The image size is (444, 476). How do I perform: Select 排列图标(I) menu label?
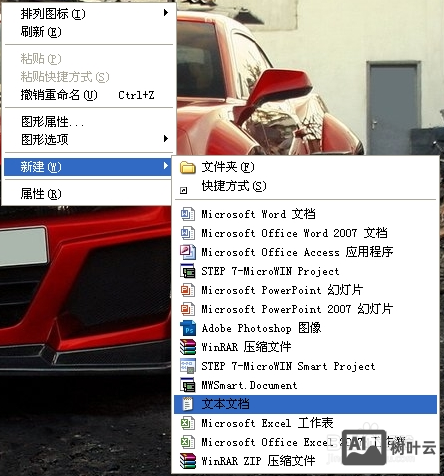tap(53, 14)
